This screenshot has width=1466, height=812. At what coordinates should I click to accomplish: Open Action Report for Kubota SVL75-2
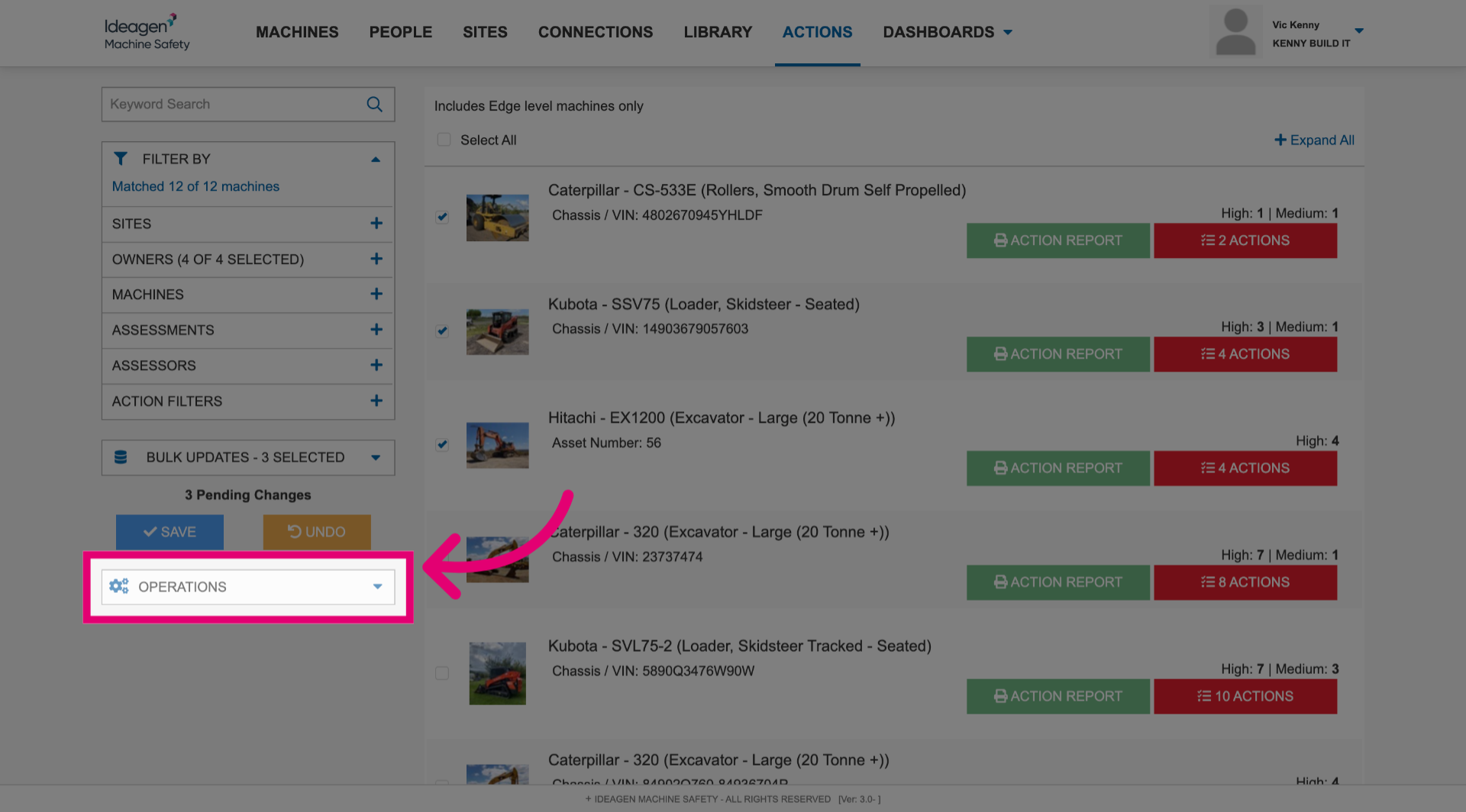1058,696
